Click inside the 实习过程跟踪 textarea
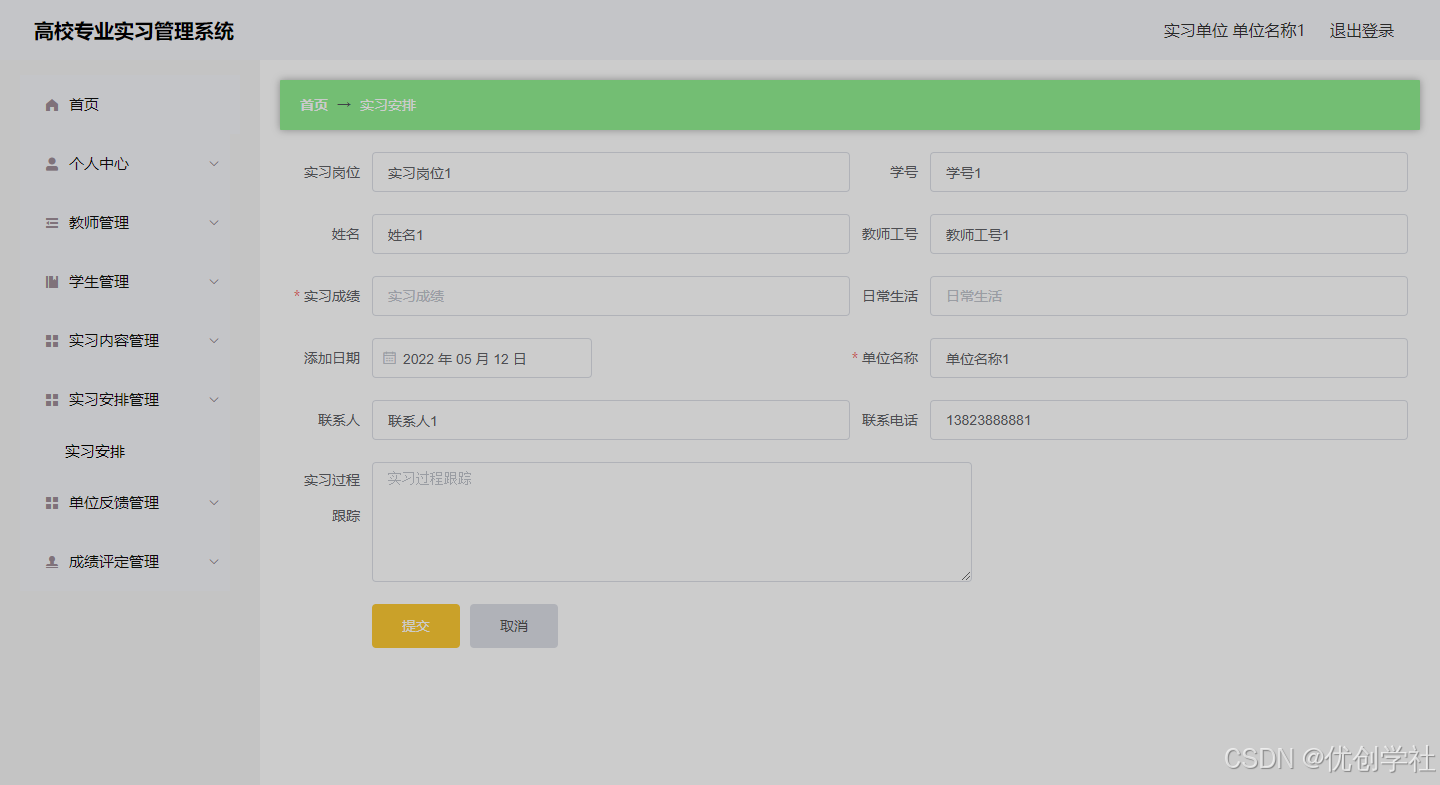This screenshot has height=785, width=1440. pyautogui.click(x=672, y=522)
